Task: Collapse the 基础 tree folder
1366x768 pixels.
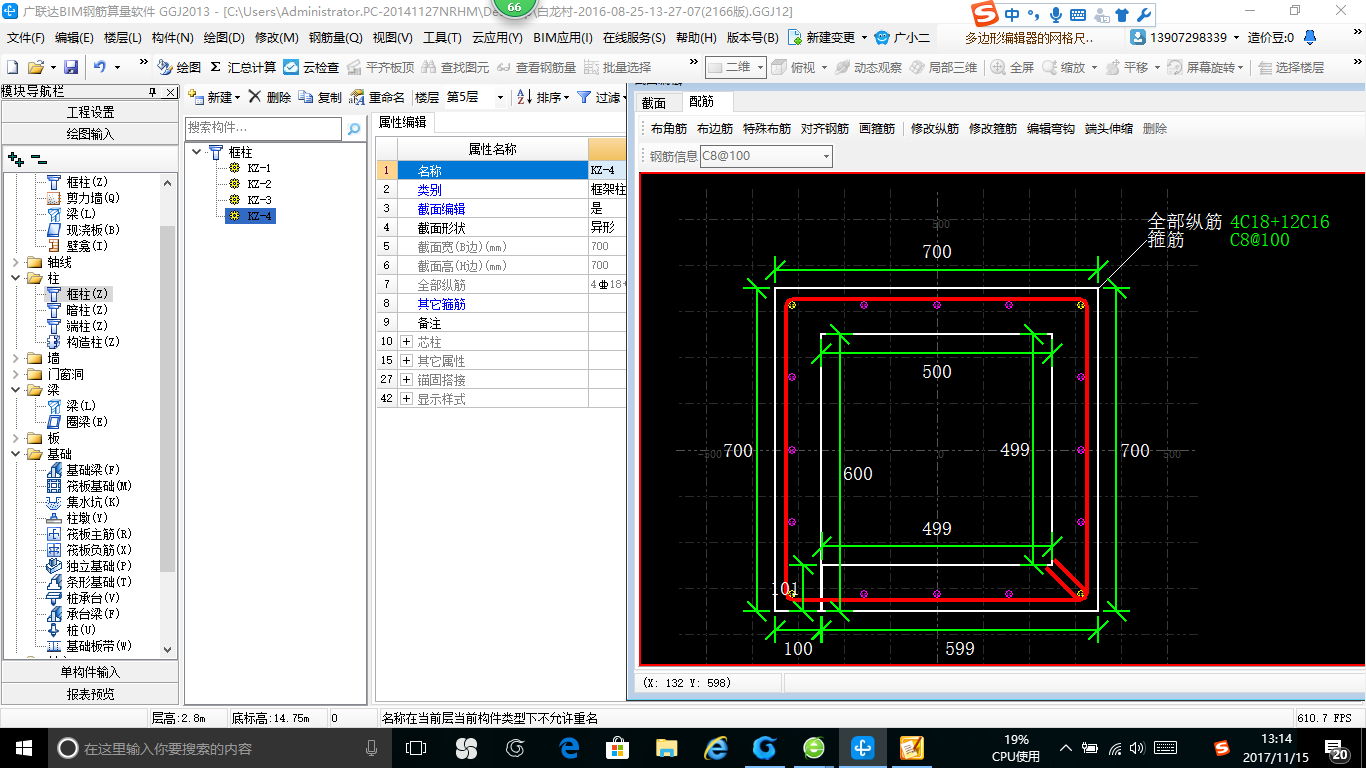Action: pos(15,454)
